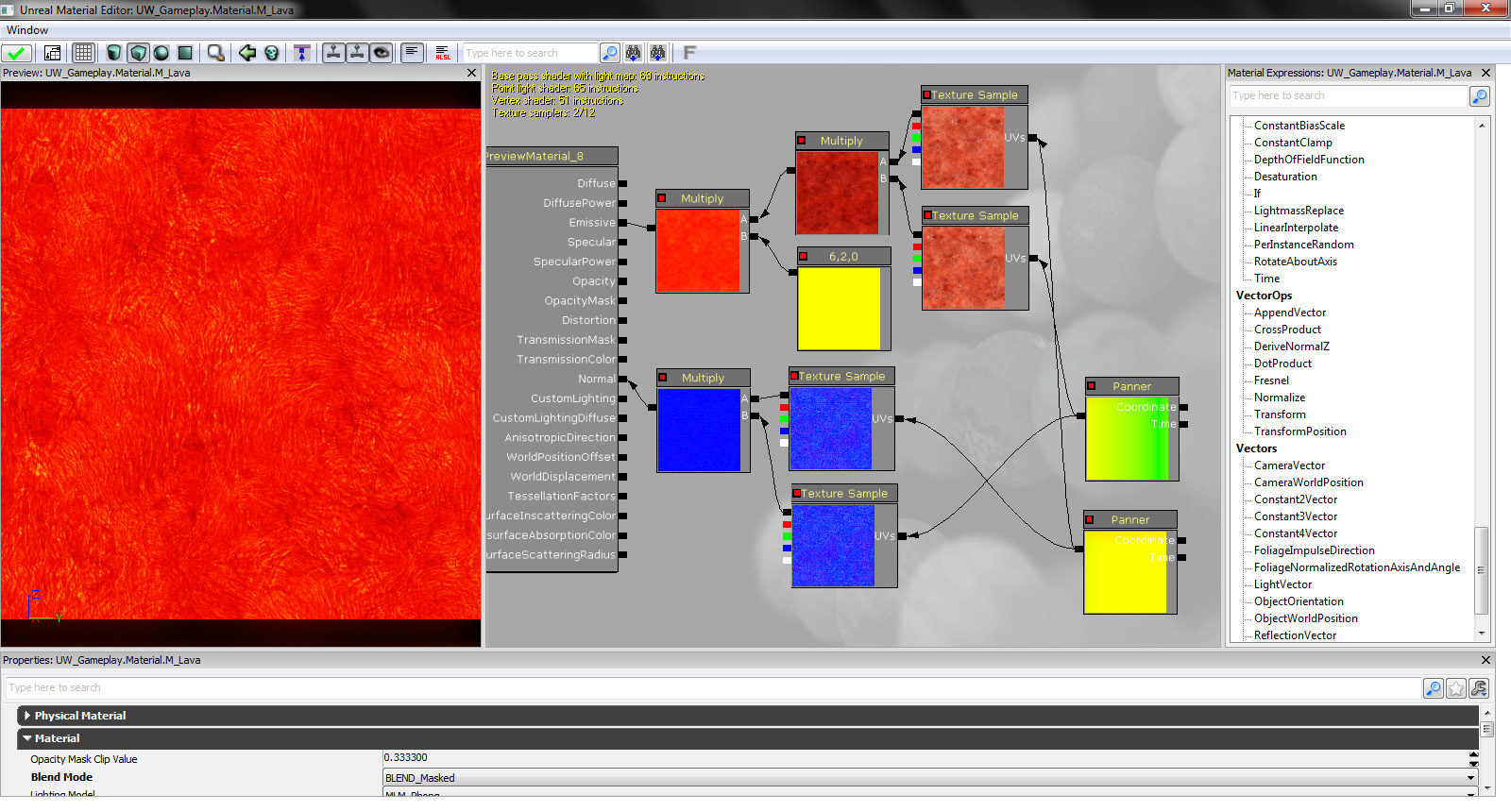The height and width of the screenshot is (812, 1511).
Task: Choose Constant3Vector from Vectors list
Action: 1296,516
